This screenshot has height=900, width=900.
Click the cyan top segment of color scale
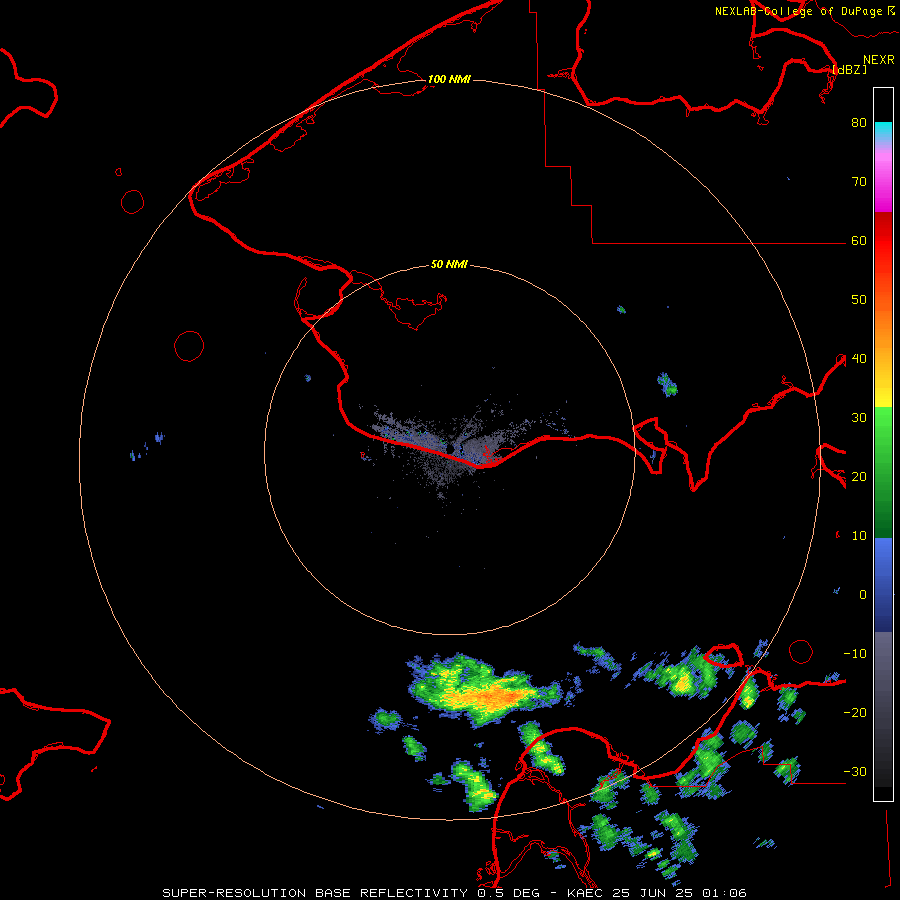click(883, 131)
